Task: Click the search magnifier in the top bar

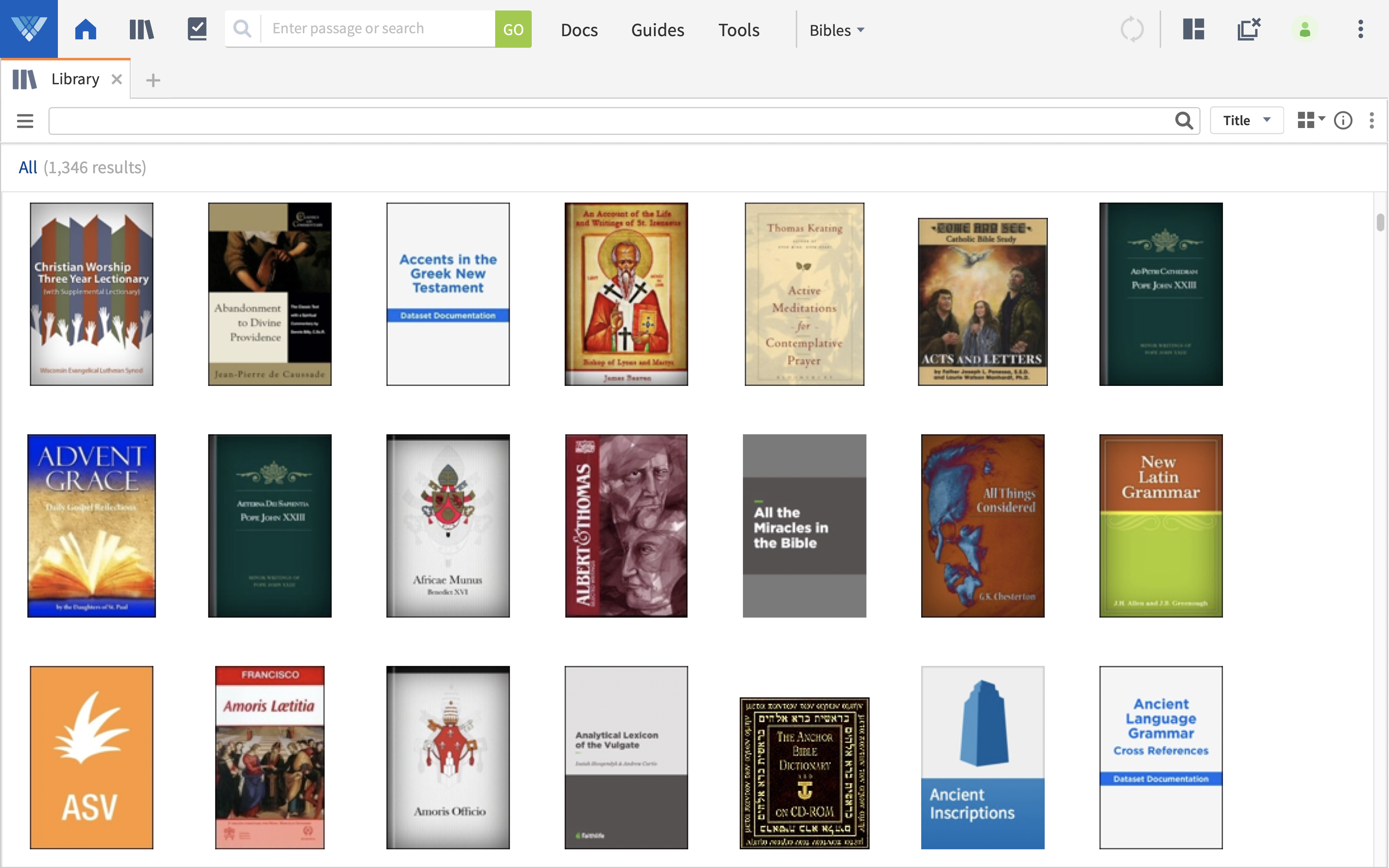Action: (243, 29)
